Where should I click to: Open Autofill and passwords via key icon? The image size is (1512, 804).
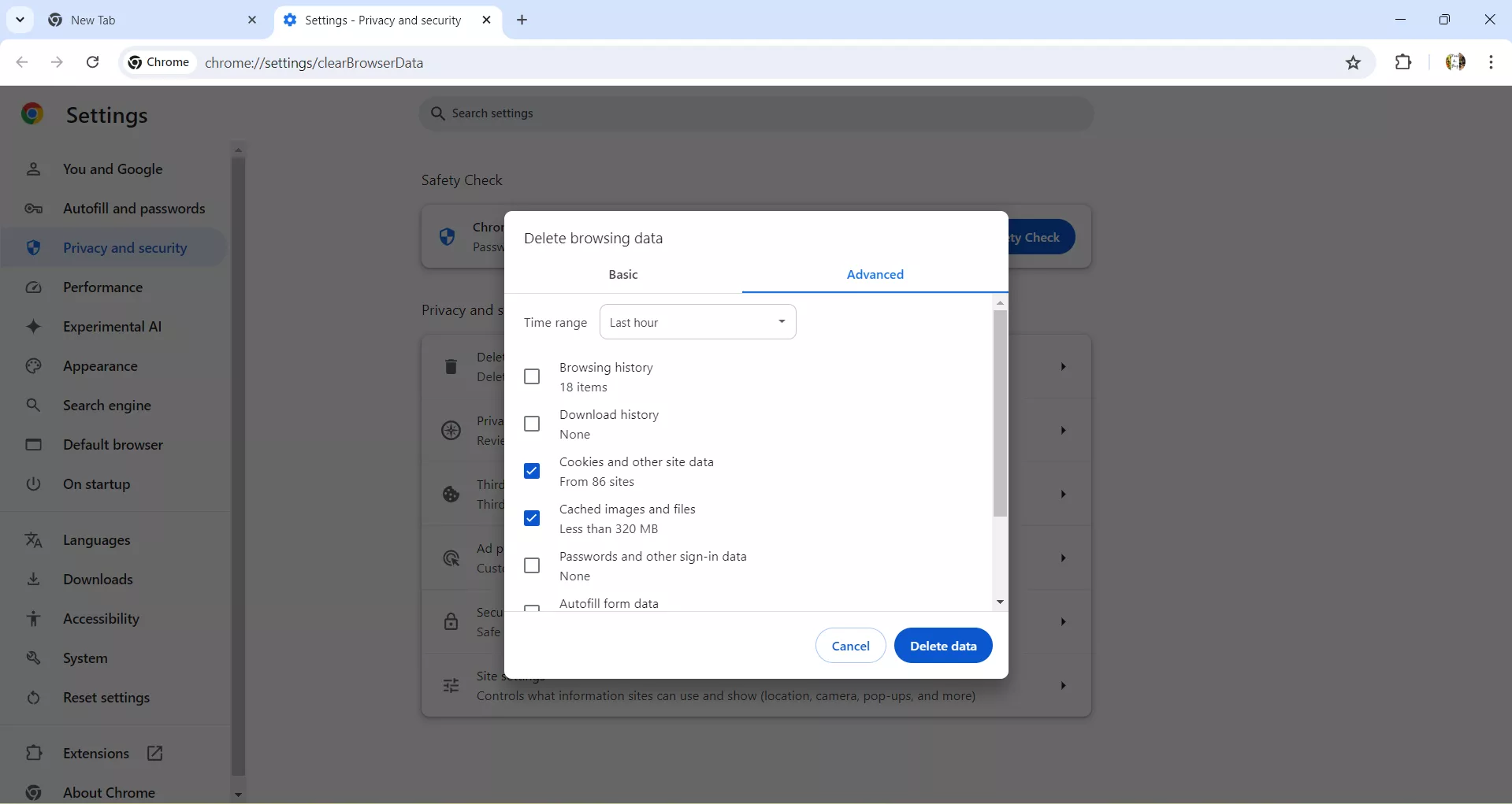tap(32, 208)
